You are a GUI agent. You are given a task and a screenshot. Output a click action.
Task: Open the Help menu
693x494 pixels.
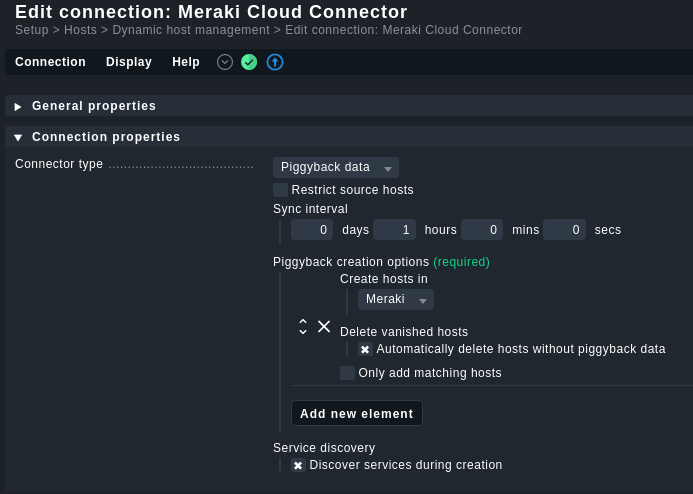186,62
